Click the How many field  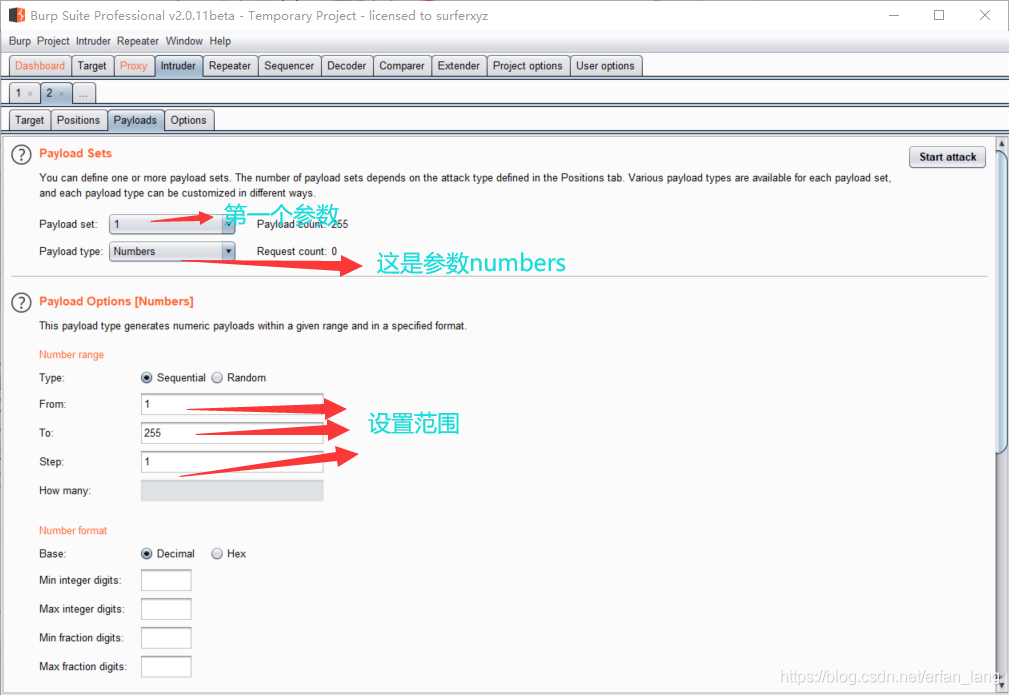click(x=232, y=490)
